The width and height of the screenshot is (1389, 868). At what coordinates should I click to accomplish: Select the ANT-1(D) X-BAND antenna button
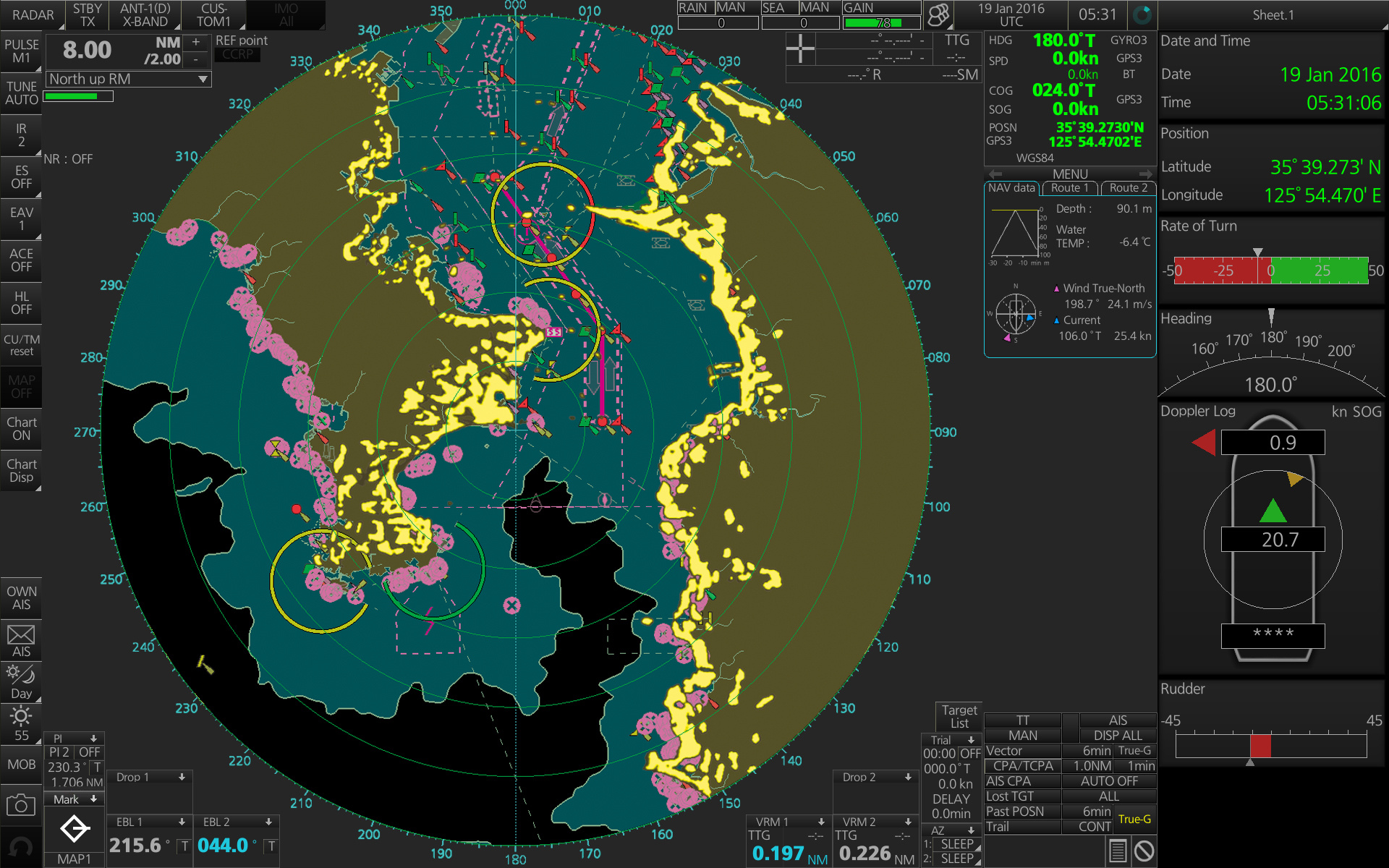(x=145, y=14)
